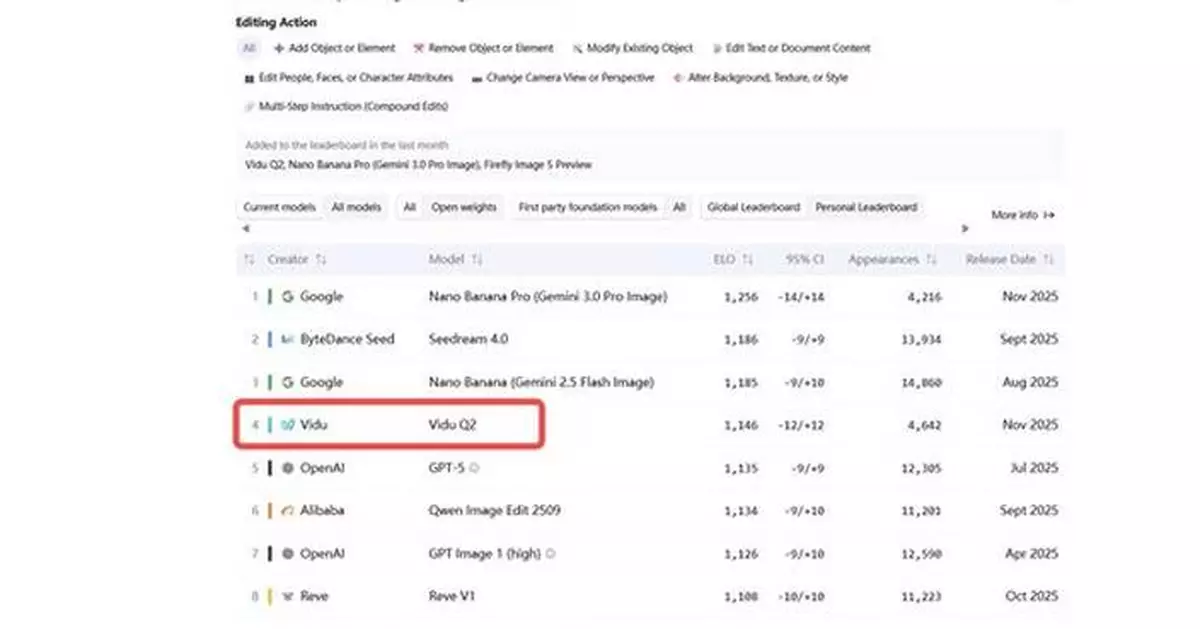Sort by Release Date using its arrows
The width and height of the screenshot is (1200, 629).
(1049, 260)
